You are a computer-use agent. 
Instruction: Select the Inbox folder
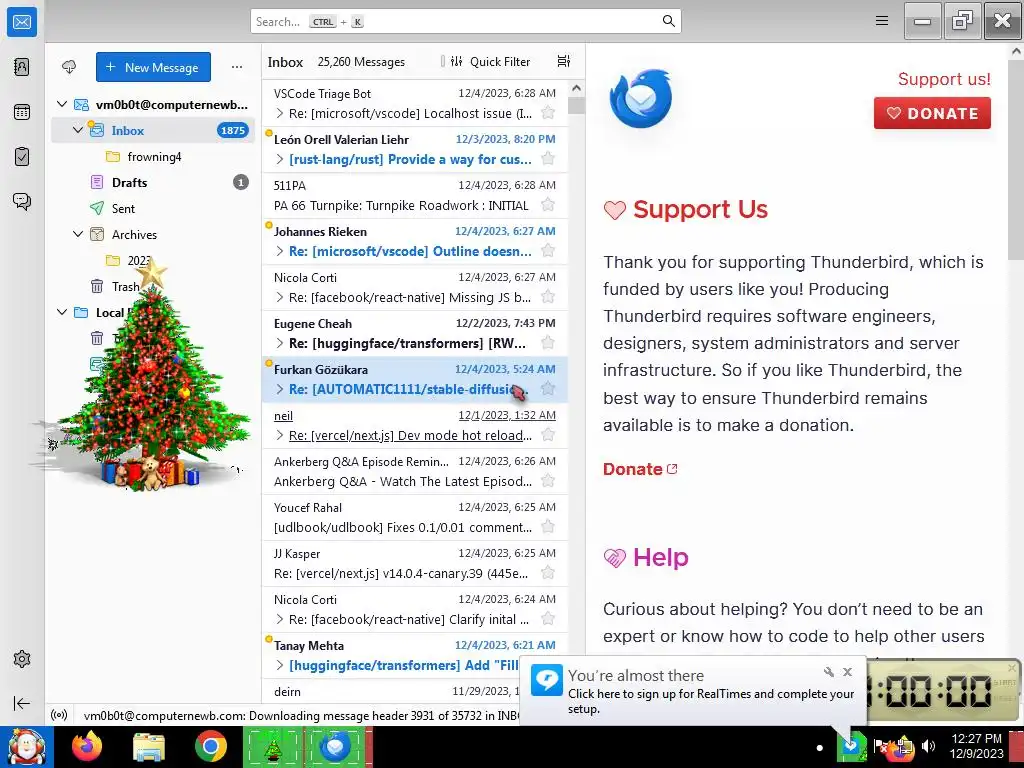point(153,130)
